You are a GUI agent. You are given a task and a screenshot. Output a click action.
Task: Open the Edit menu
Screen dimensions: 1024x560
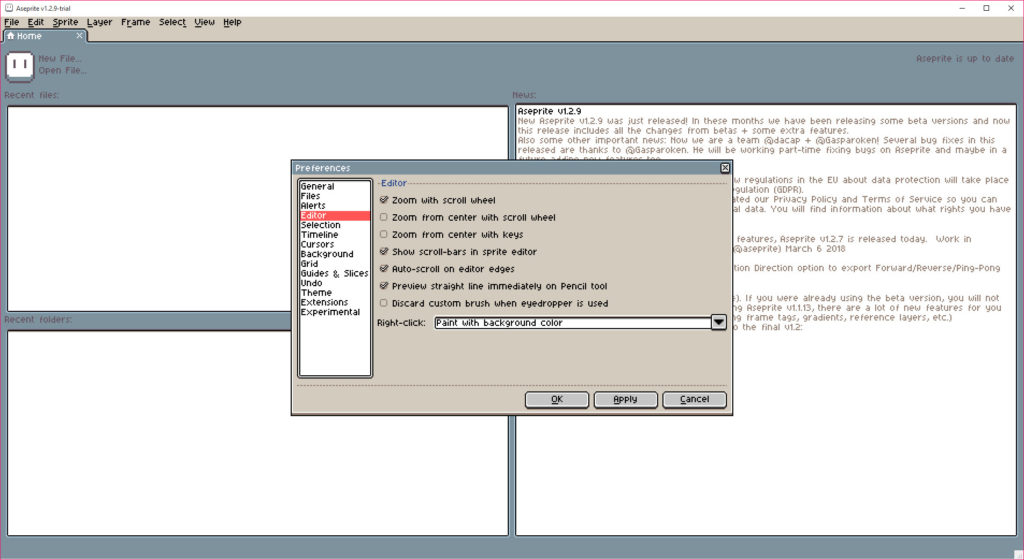[x=36, y=22]
